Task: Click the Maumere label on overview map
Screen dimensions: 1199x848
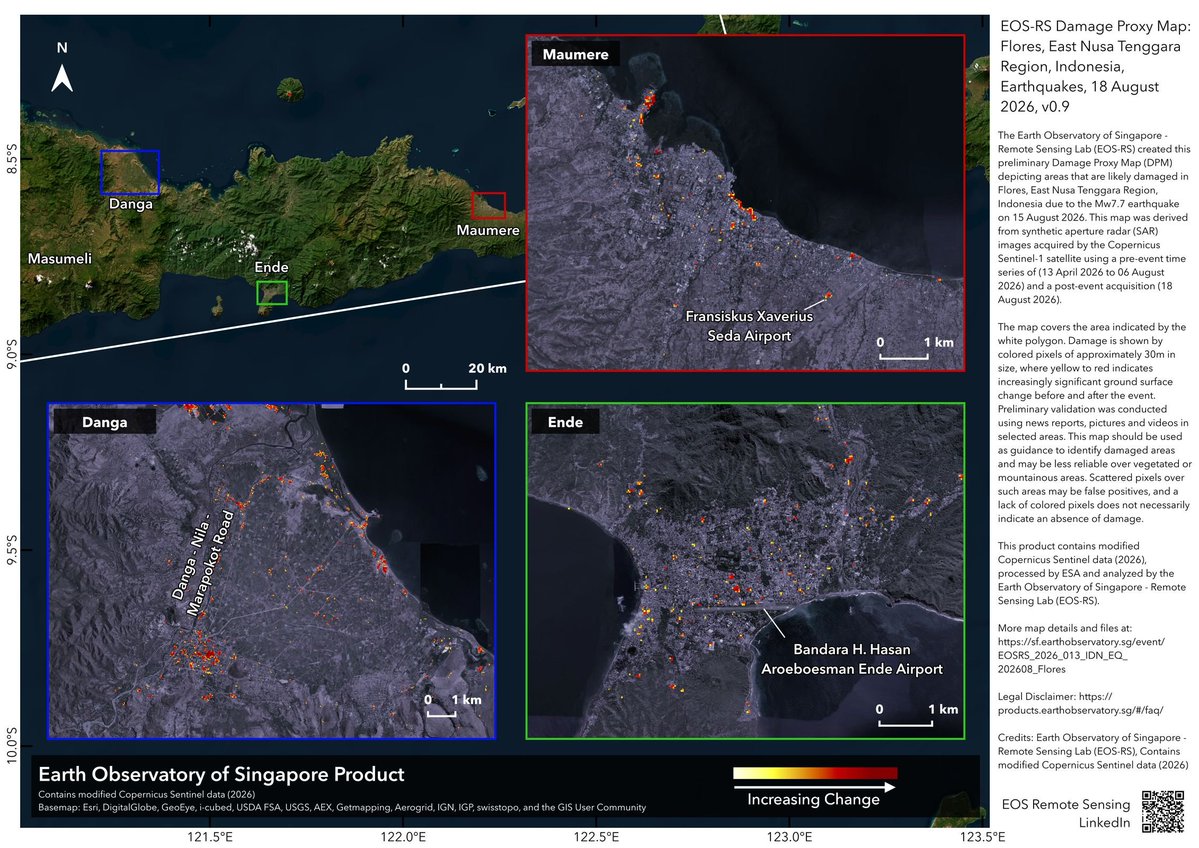Action: [x=488, y=230]
